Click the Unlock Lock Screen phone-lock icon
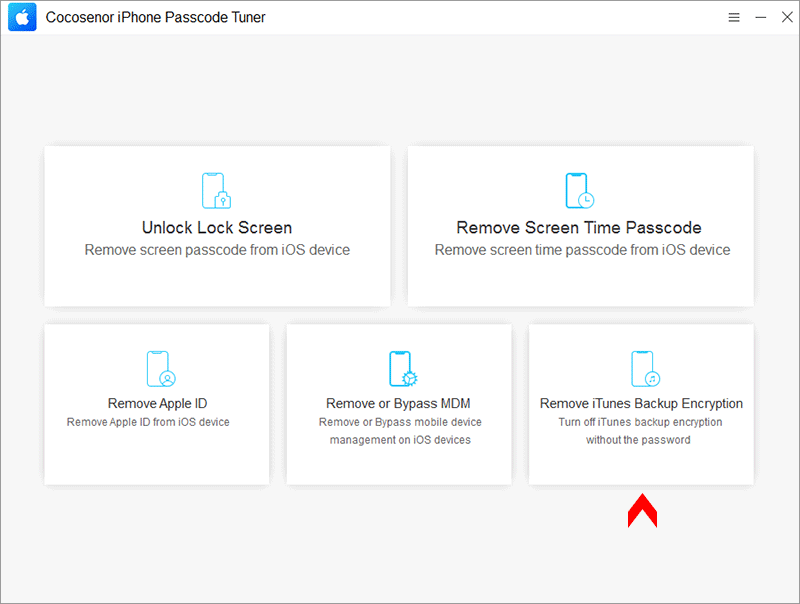This screenshot has height=604, width=800. tap(216, 190)
